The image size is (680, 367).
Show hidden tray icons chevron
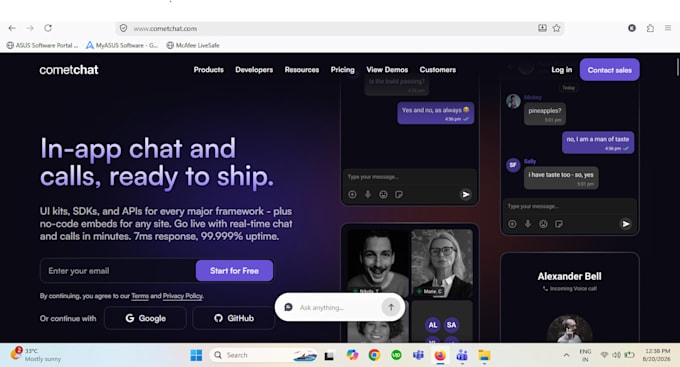pos(566,355)
